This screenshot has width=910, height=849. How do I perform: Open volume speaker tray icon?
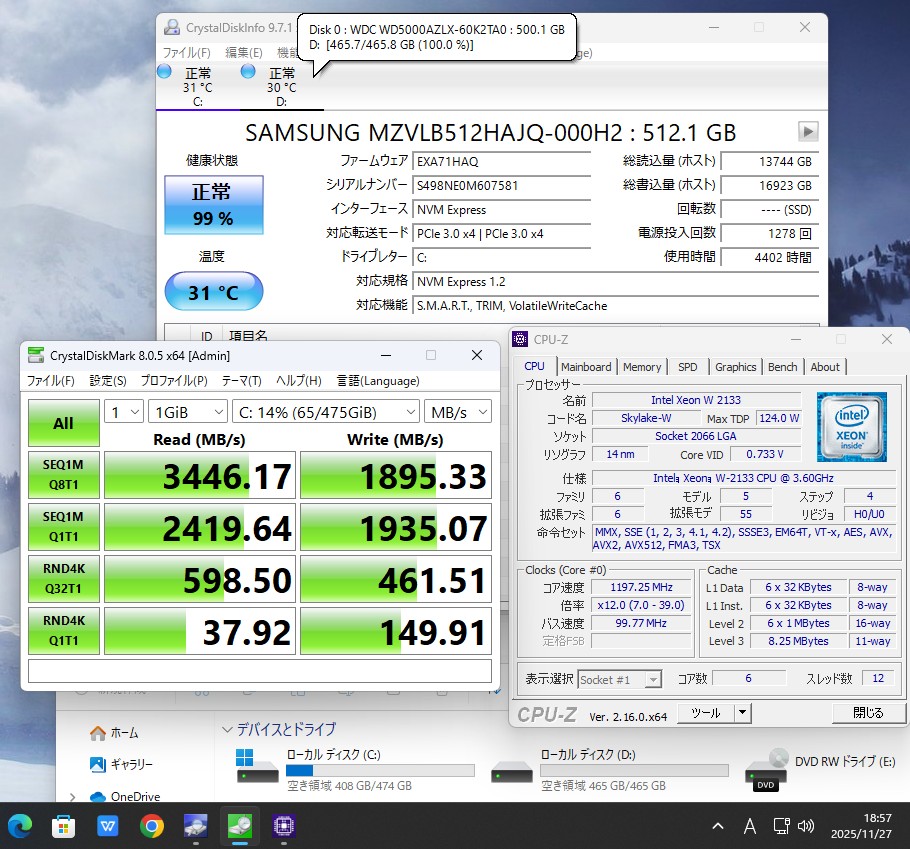(x=806, y=826)
